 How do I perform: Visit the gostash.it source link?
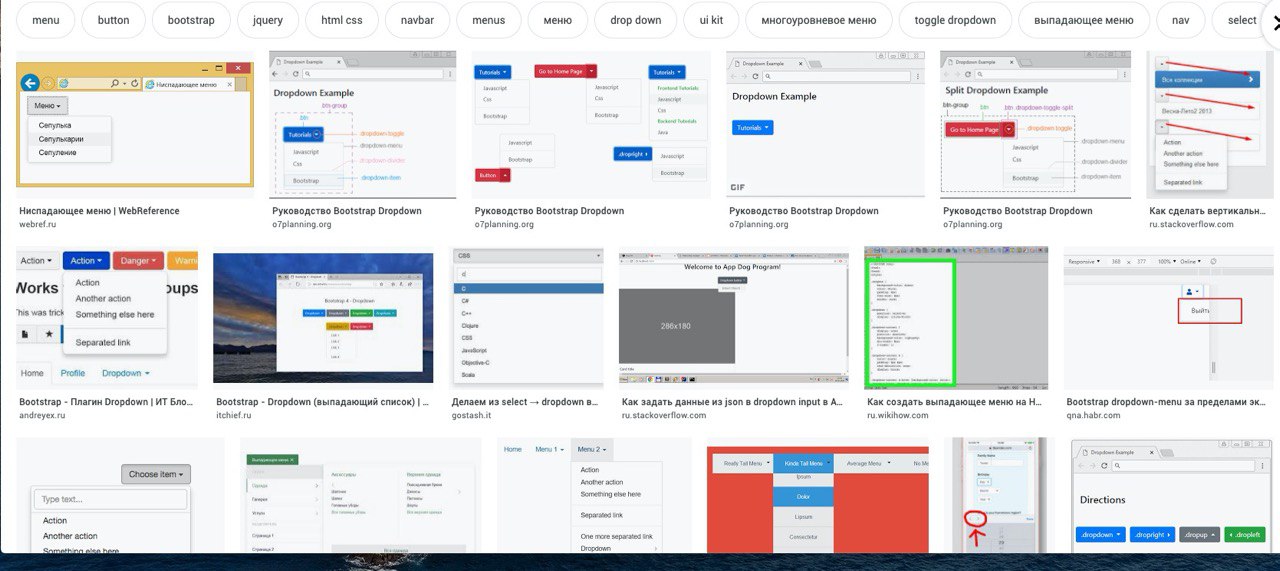[x=473, y=415]
